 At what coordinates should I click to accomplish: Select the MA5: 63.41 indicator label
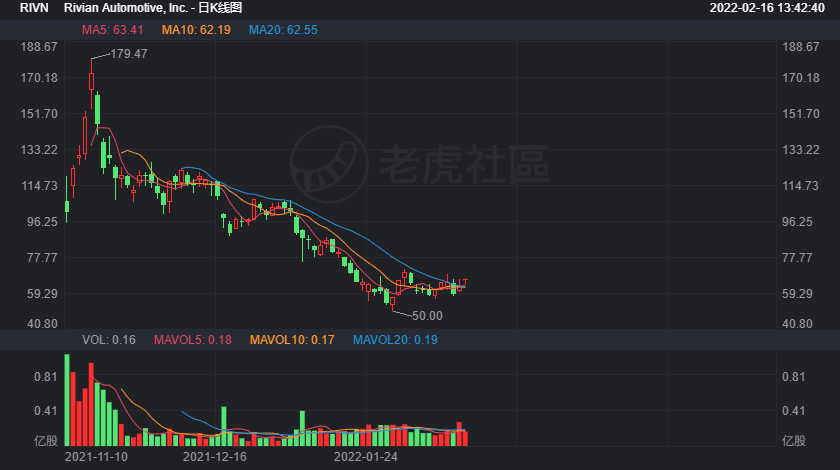tap(112, 30)
